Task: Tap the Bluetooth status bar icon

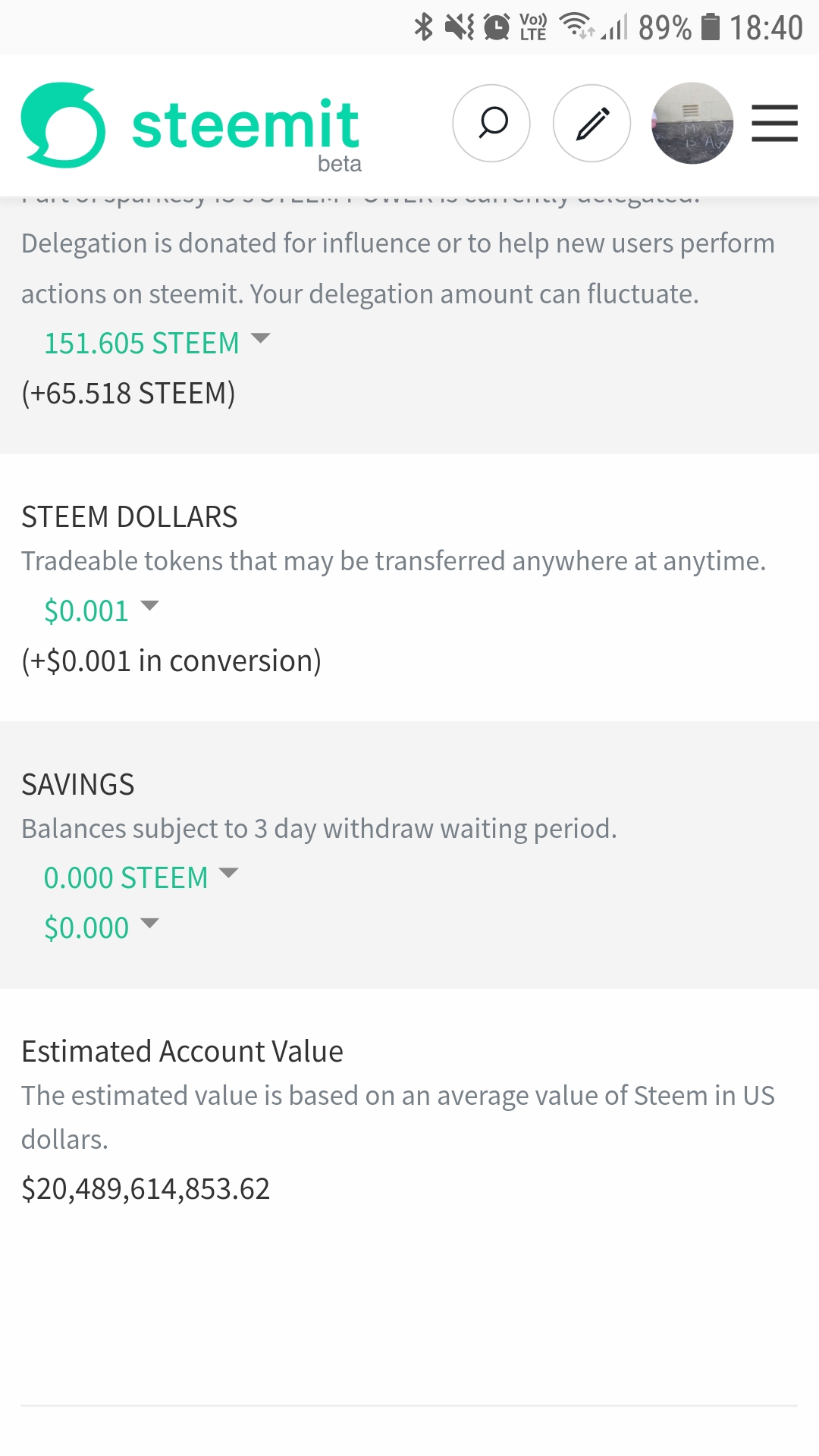Action: (423, 27)
